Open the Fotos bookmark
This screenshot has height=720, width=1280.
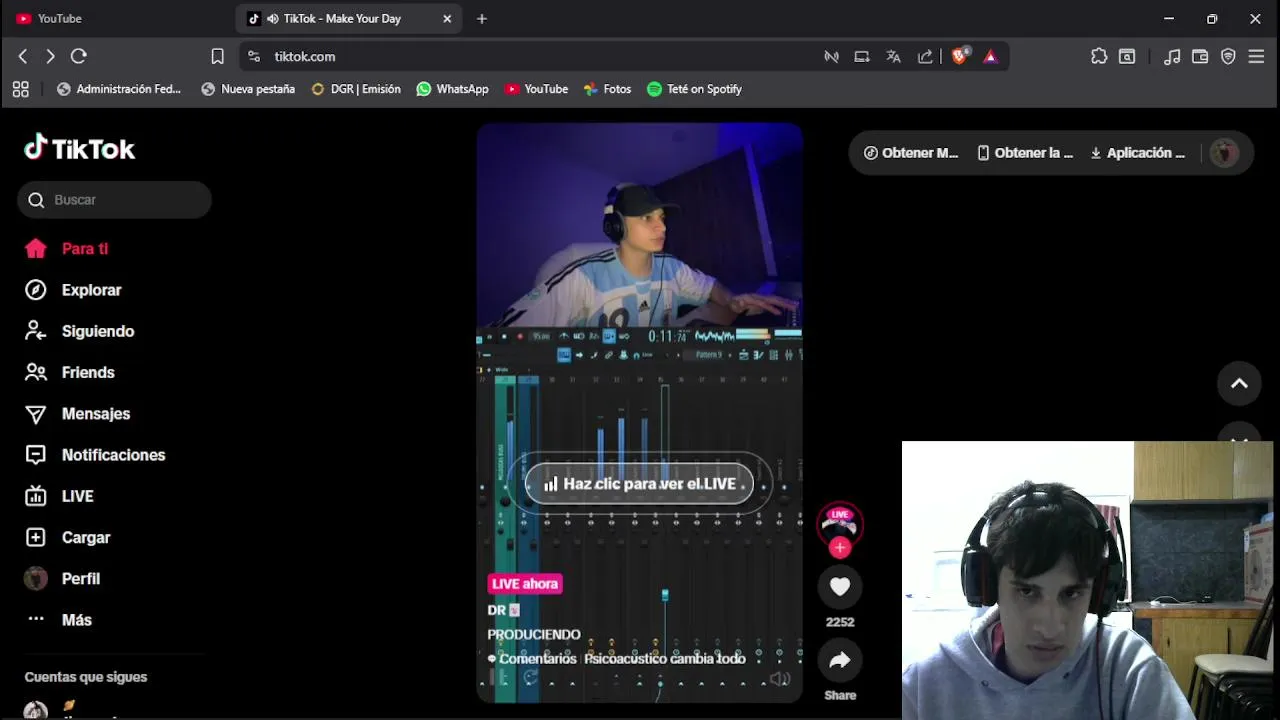607,89
